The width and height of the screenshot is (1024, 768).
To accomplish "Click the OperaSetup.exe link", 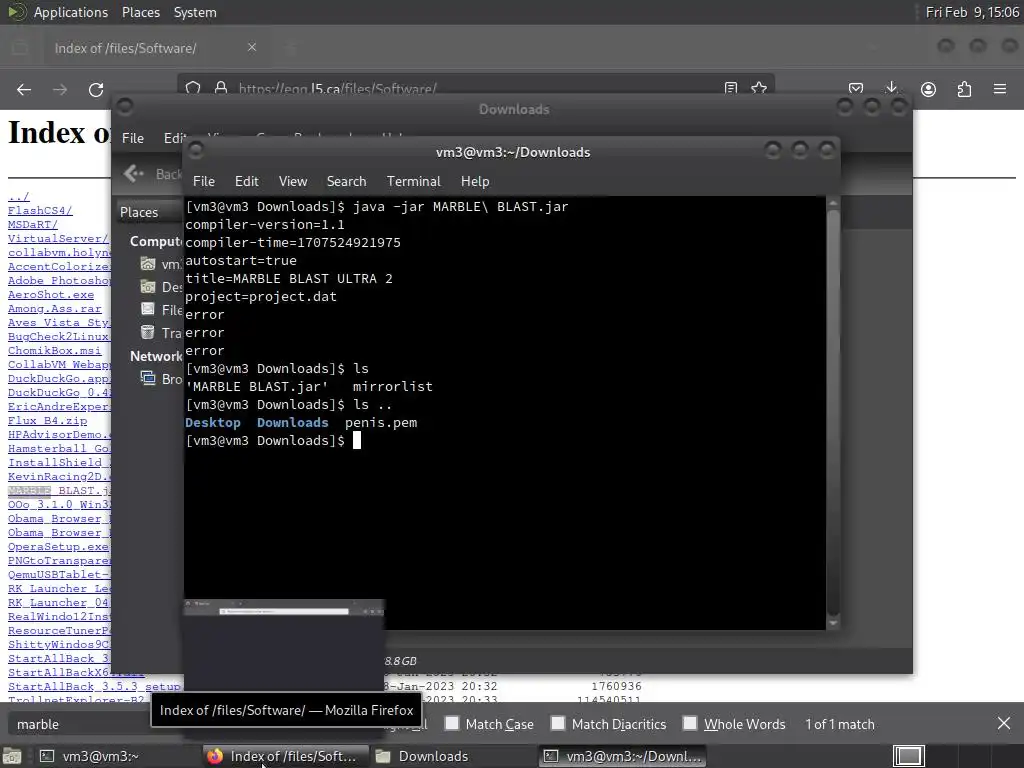I will pyautogui.click(x=58, y=547).
